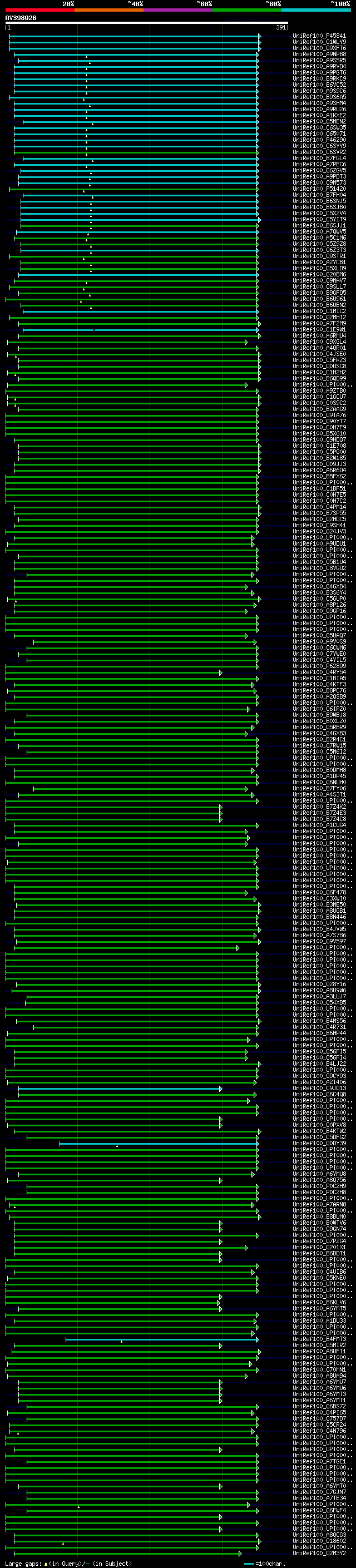Select hit label UniRef100_C8VGD2
Viewport: 356px width, 1568px height.
coord(319,568)
